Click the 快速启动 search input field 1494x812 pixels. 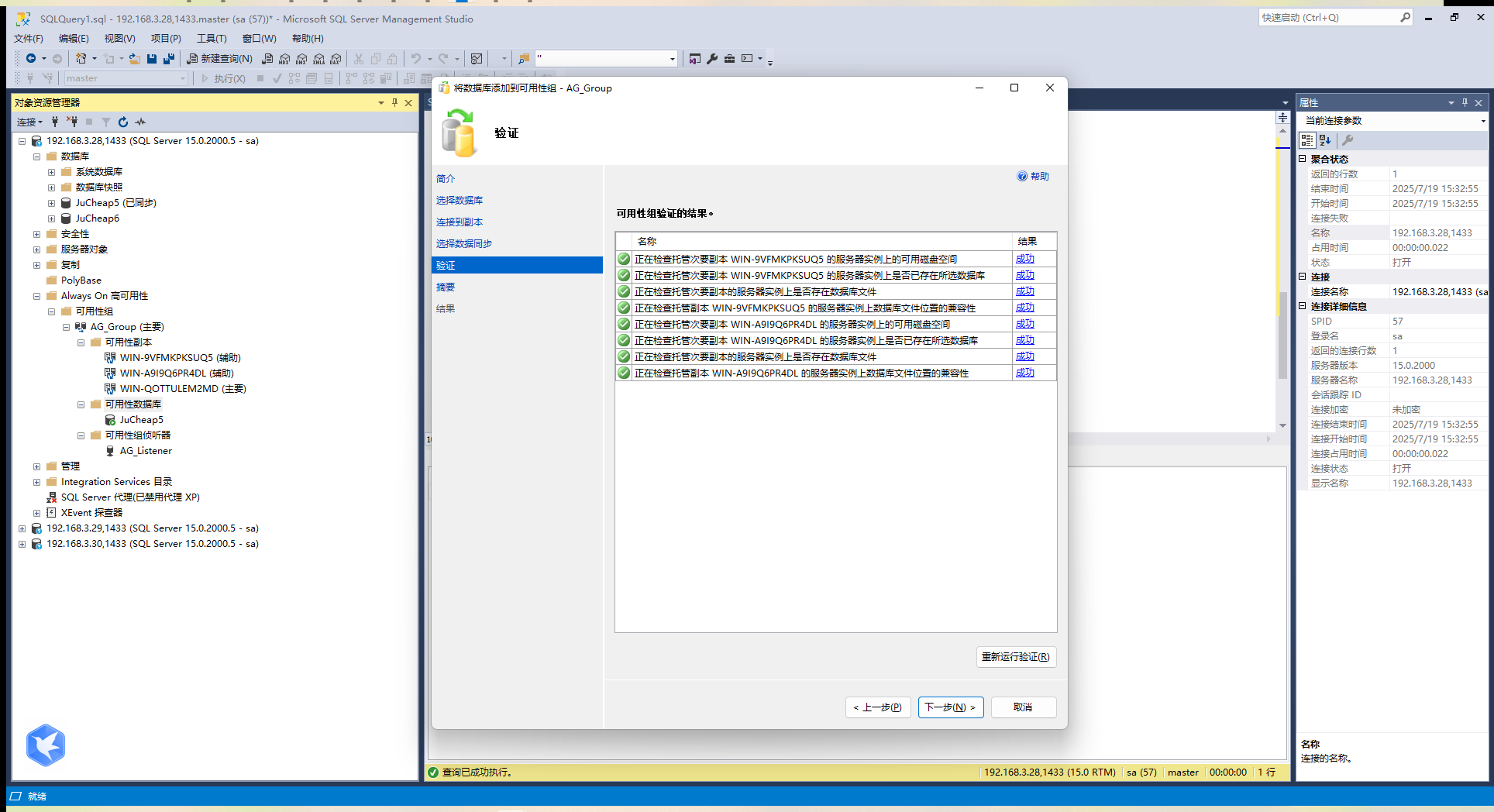(1328, 17)
